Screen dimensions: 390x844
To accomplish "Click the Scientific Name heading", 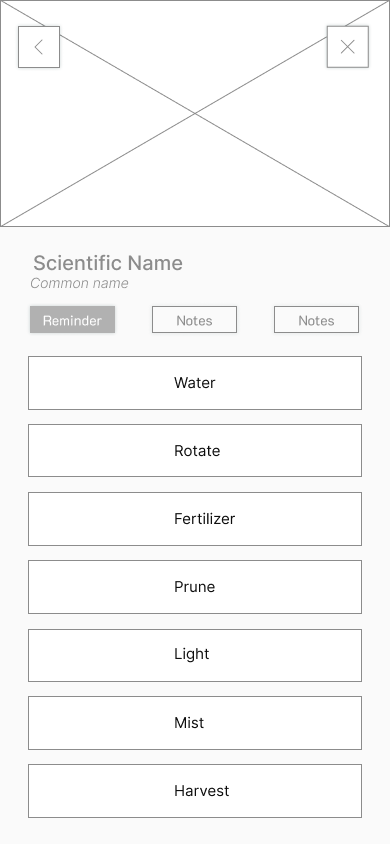I will tap(108, 263).
